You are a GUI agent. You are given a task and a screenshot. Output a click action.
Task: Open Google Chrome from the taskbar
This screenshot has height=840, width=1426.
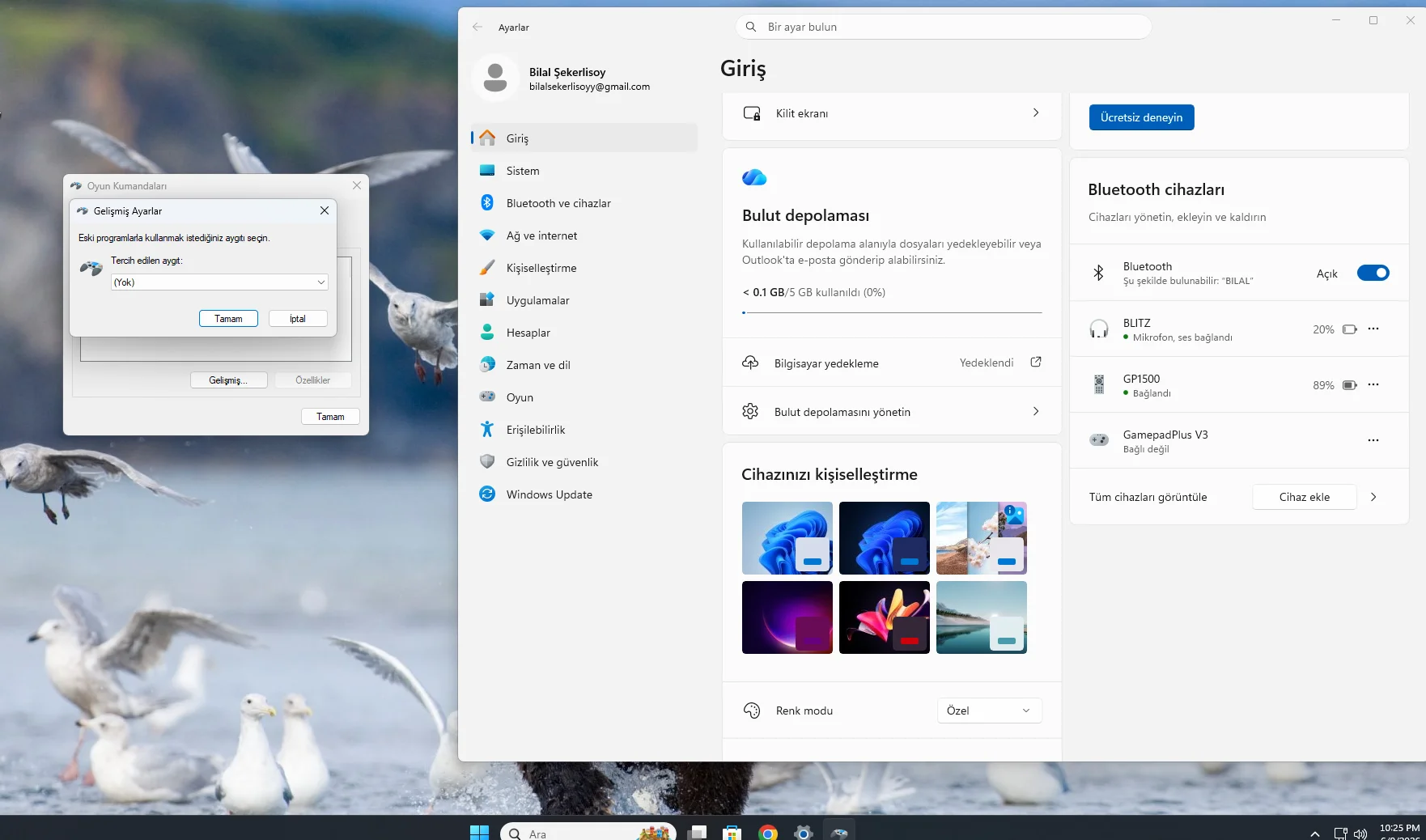(x=768, y=833)
